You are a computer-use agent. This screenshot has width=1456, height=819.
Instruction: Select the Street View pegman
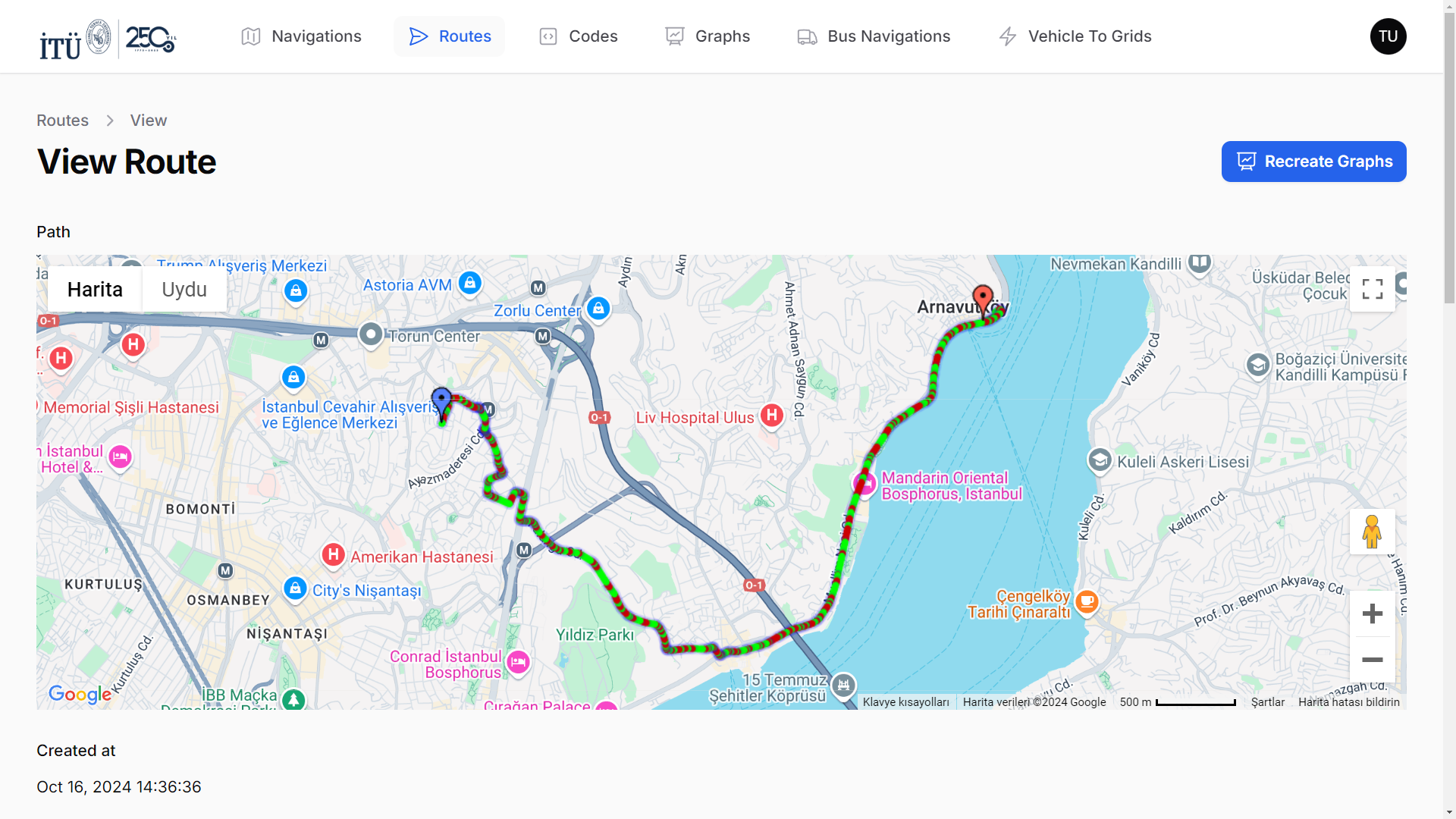(1372, 532)
